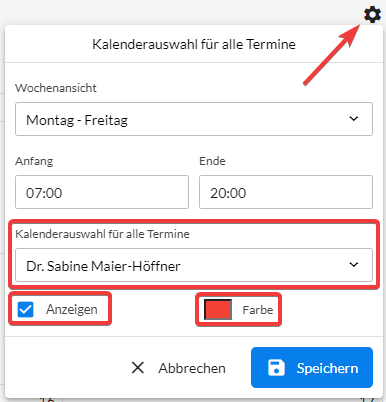Click the Anzeigen label text
The height and width of the screenshot is (402, 386).
click(72, 309)
